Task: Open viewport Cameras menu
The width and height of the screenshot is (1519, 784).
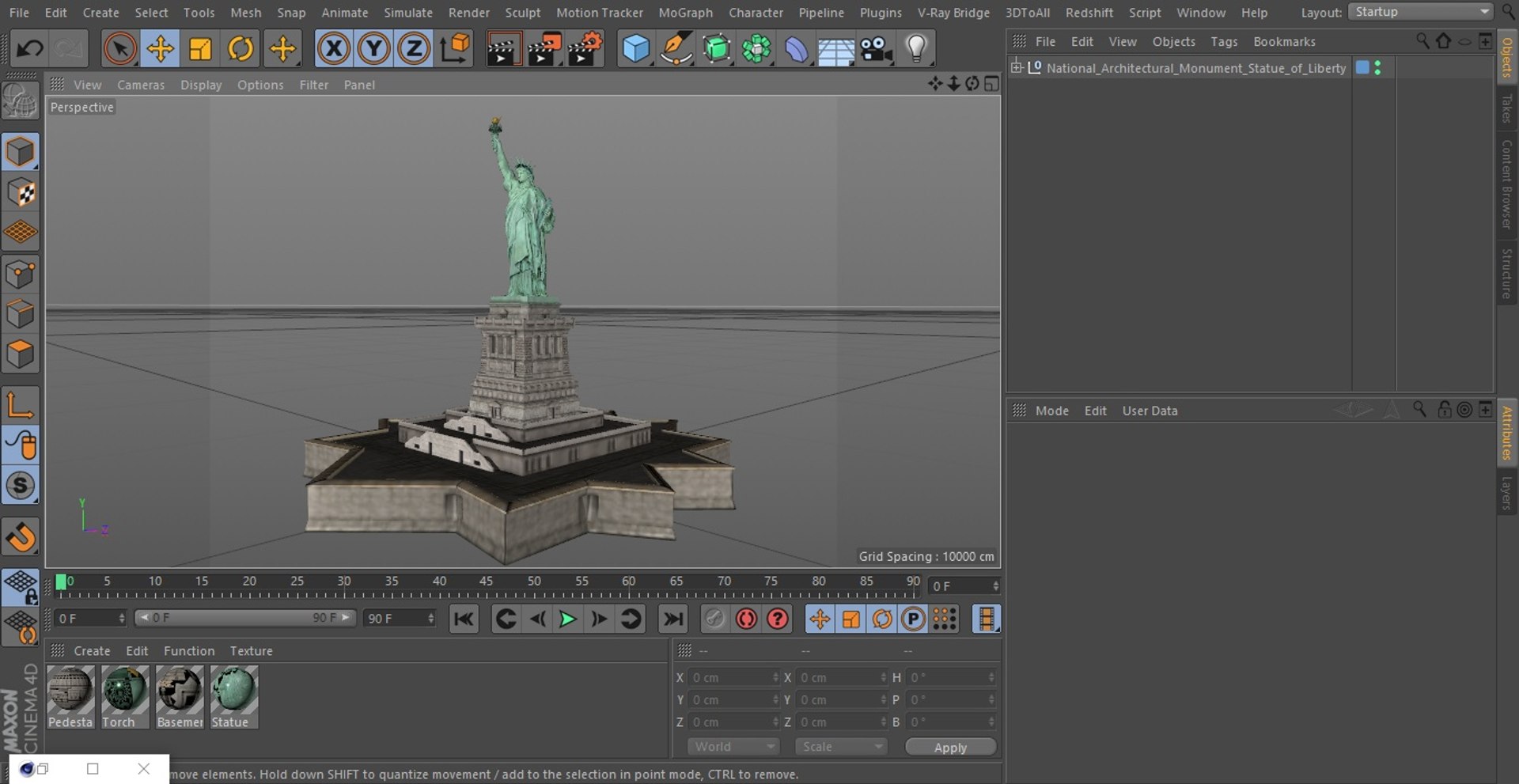Action: coord(141,85)
